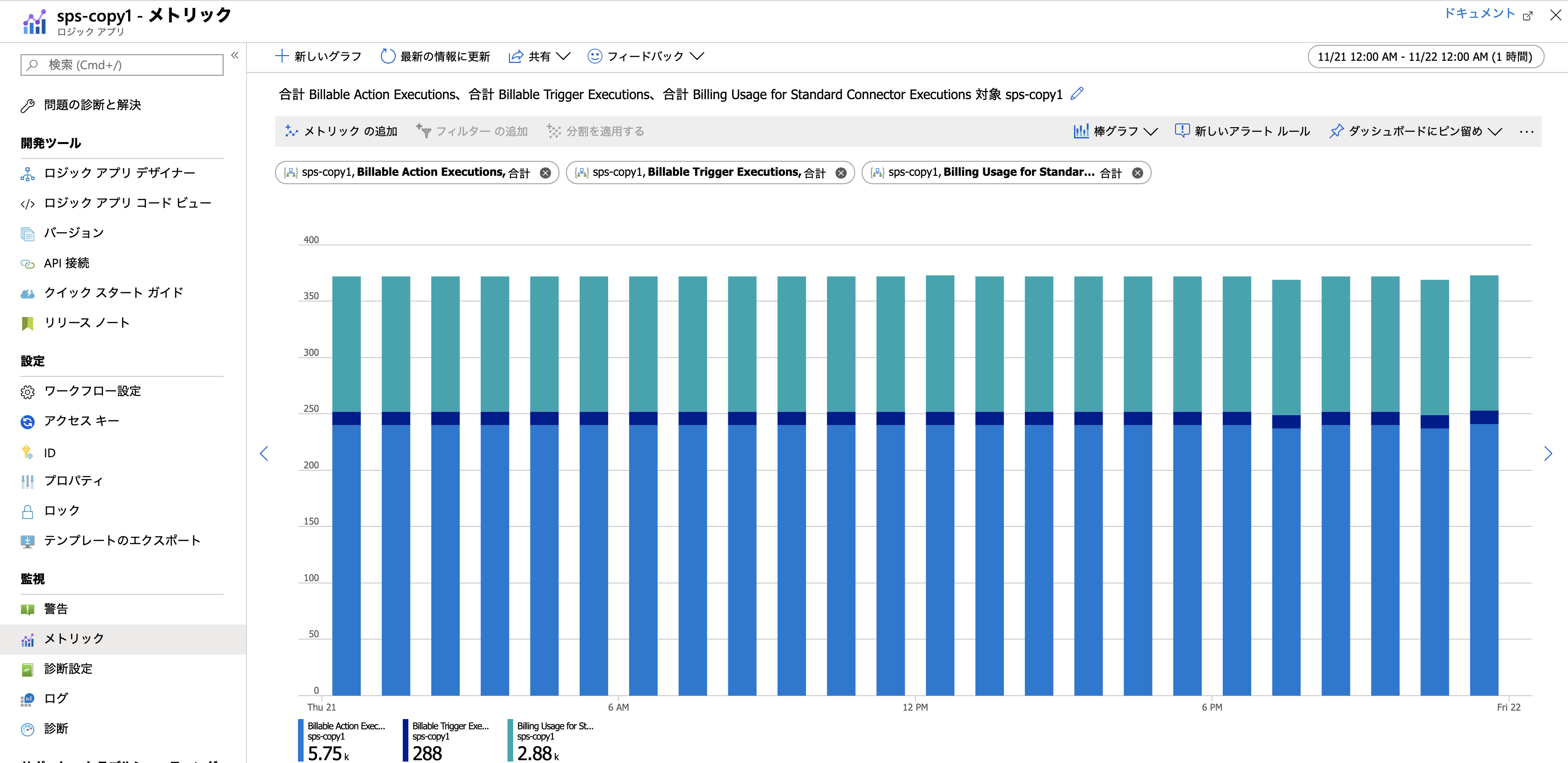
Task: Open the Share (共有) dropdown
Action: coord(539,57)
